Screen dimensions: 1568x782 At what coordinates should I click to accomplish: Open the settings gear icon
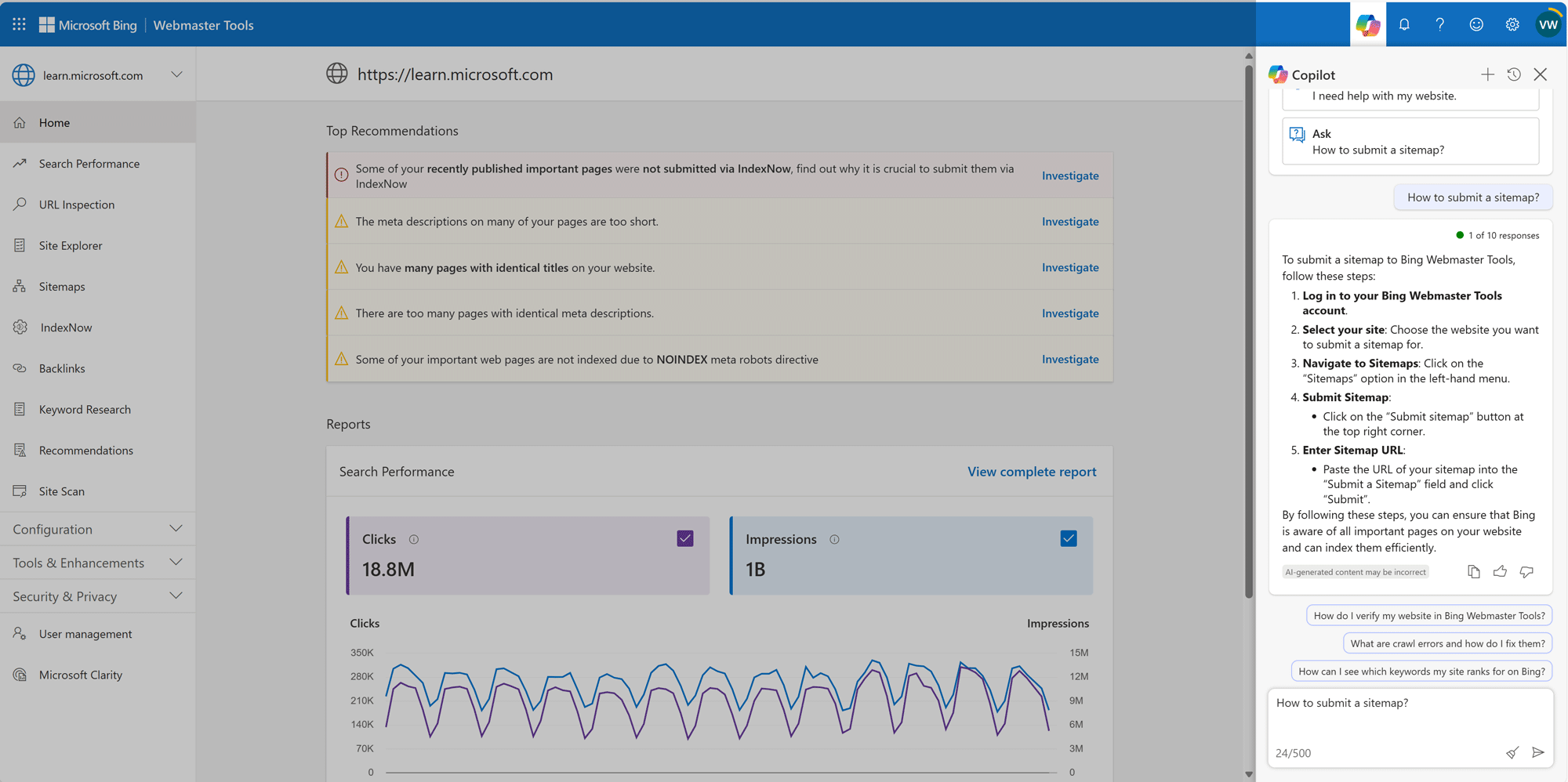(1512, 24)
